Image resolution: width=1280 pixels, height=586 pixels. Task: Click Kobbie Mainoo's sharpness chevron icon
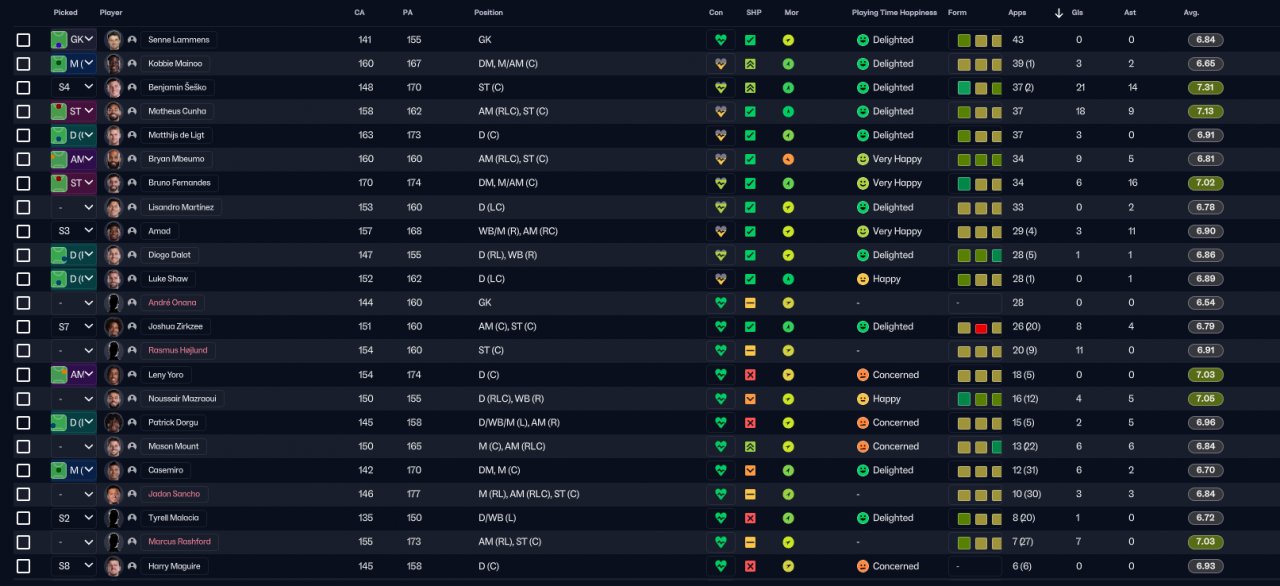[x=750, y=64]
